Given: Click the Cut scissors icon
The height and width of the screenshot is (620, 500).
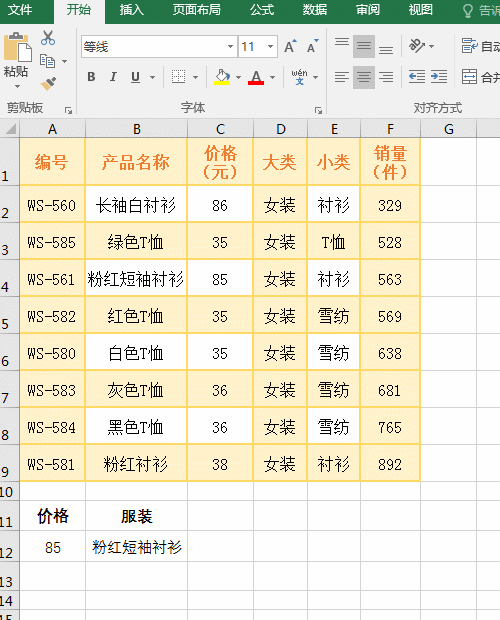Looking at the screenshot, I should (x=48, y=38).
